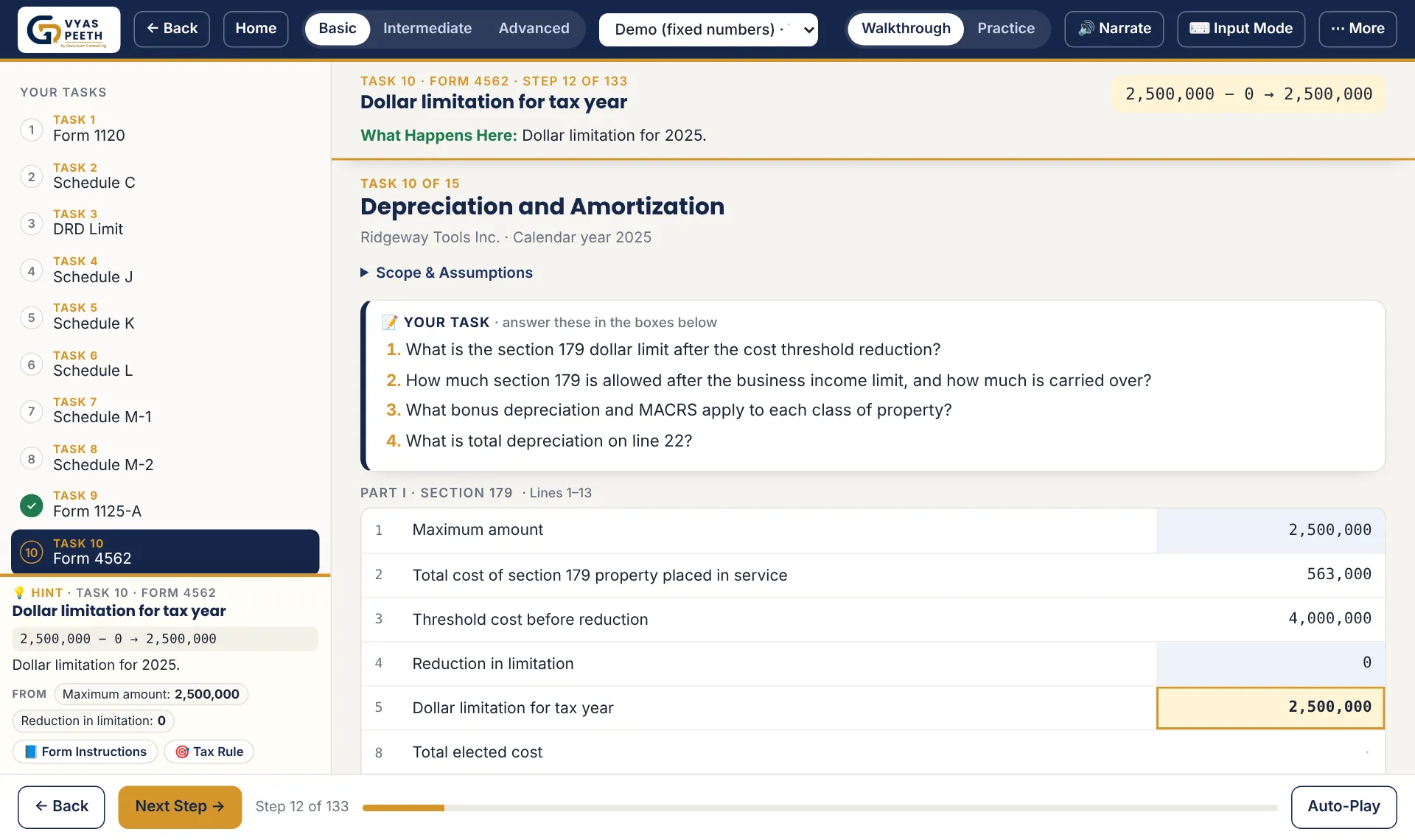
Task: Click Next Step button
Action: (x=180, y=807)
